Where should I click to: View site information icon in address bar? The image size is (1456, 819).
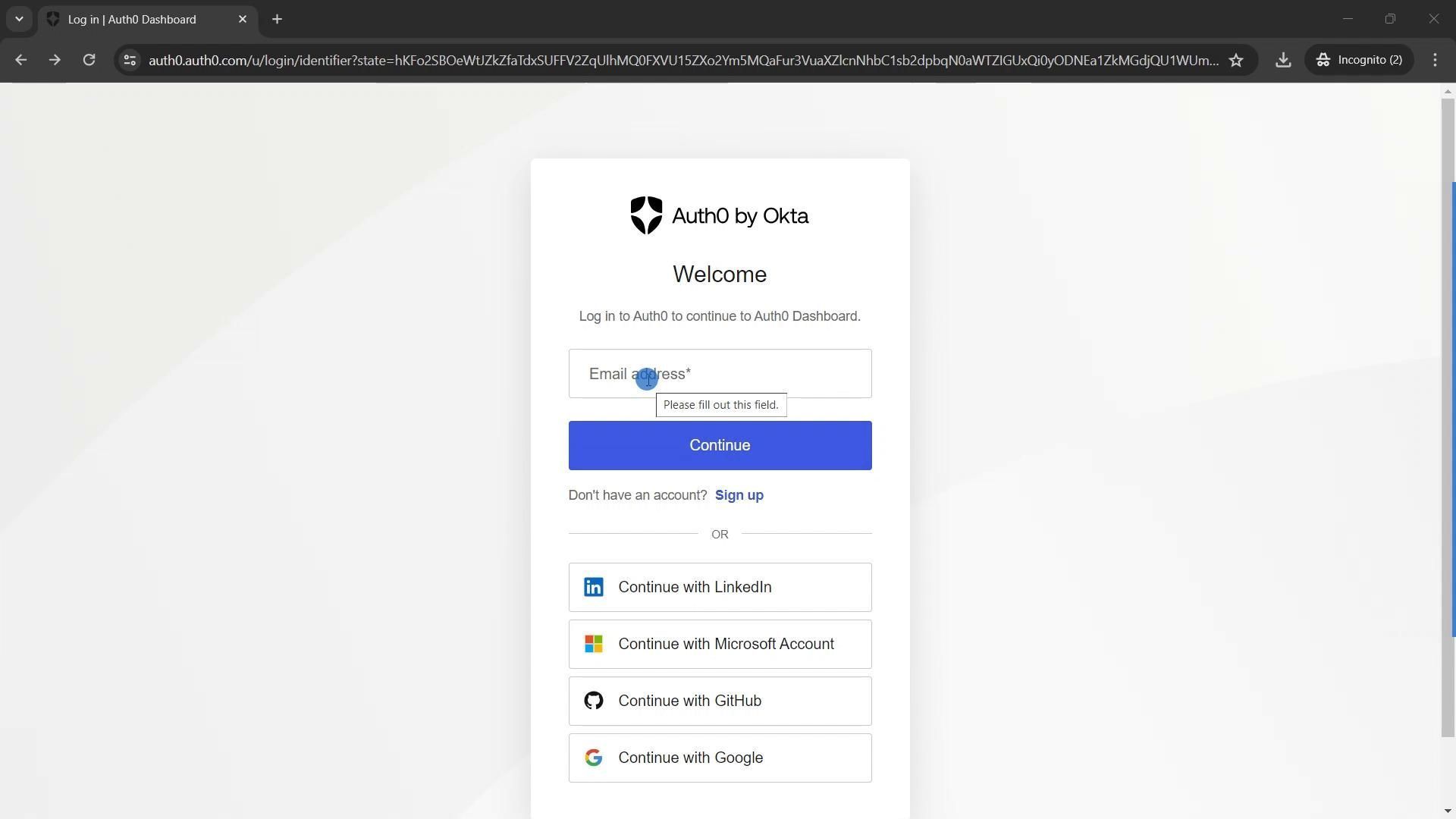coord(130,61)
